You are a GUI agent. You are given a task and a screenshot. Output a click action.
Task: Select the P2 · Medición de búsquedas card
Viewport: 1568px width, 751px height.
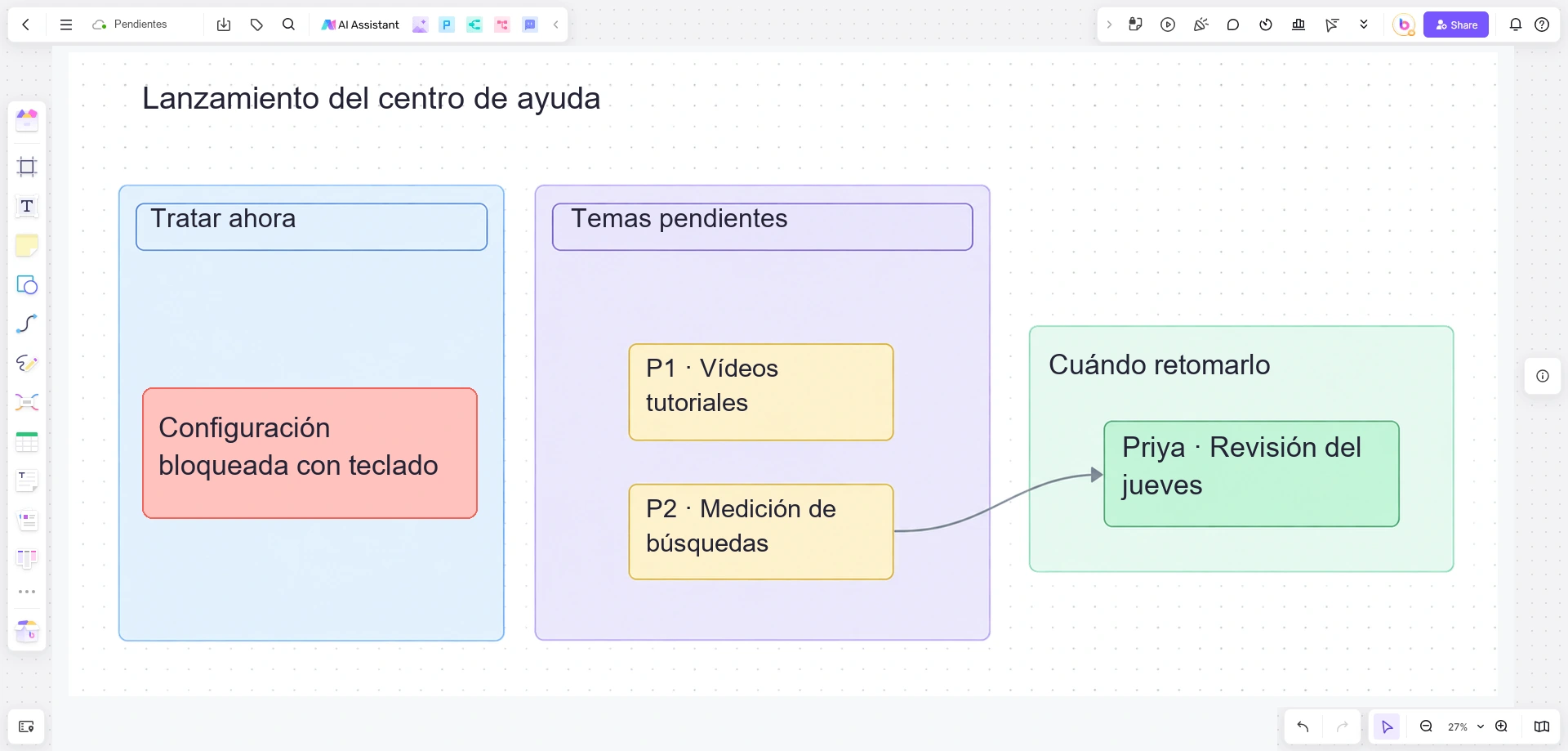761,532
